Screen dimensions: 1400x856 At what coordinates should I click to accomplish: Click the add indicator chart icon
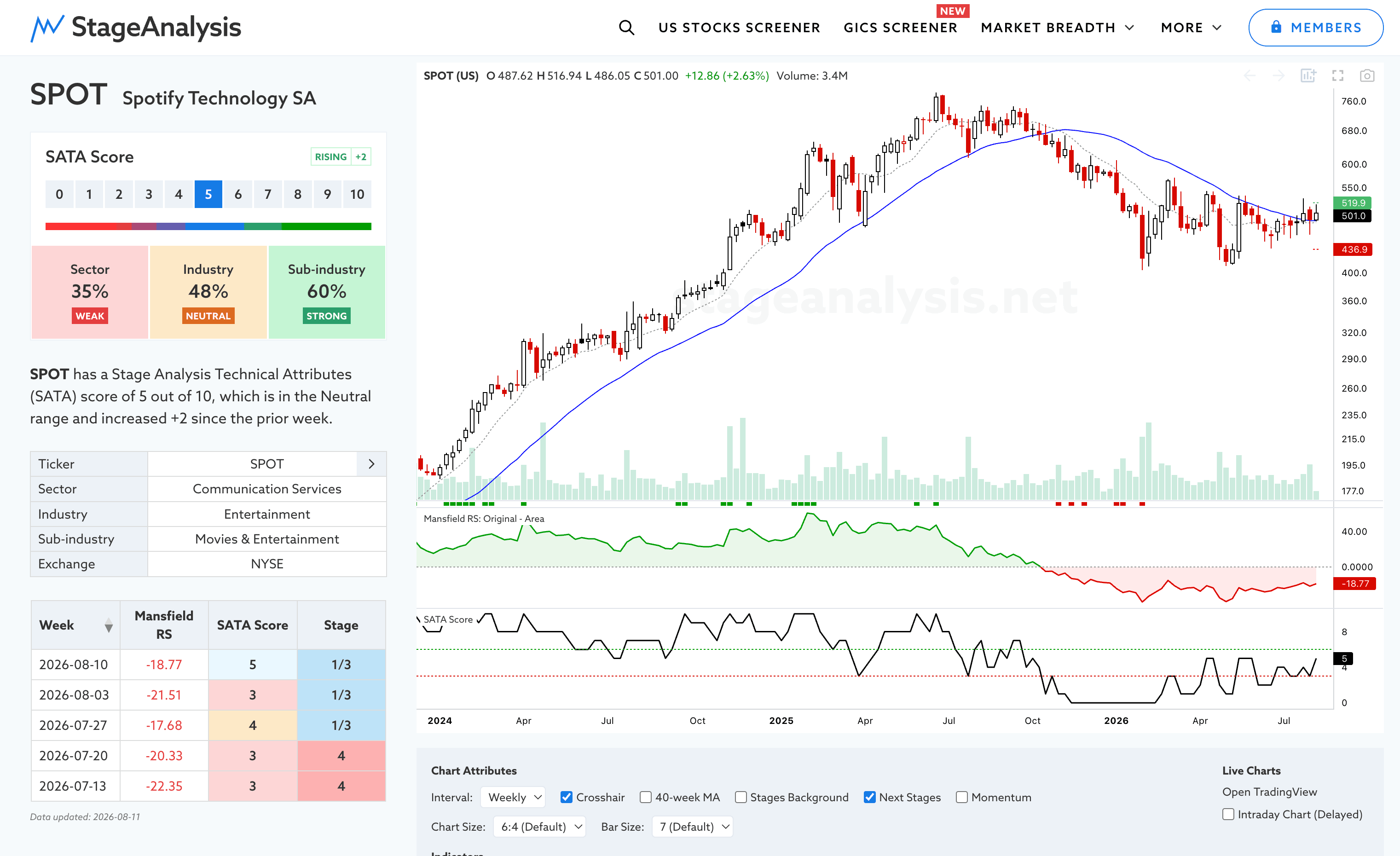(x=1308, y=75)
